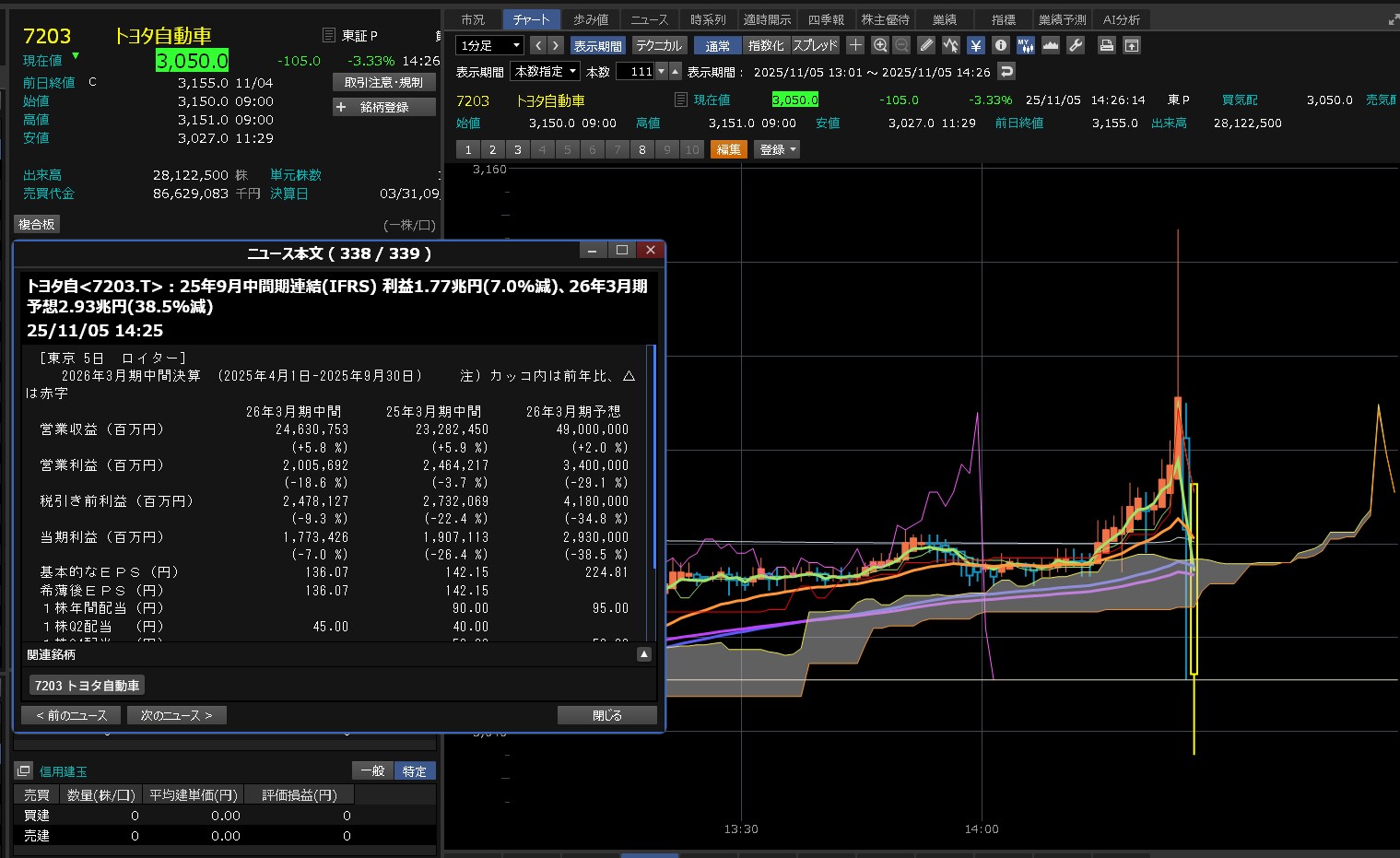1400x858 pixels.
Task: Click the news body vertical scrollbar
Action: point(653,461)
